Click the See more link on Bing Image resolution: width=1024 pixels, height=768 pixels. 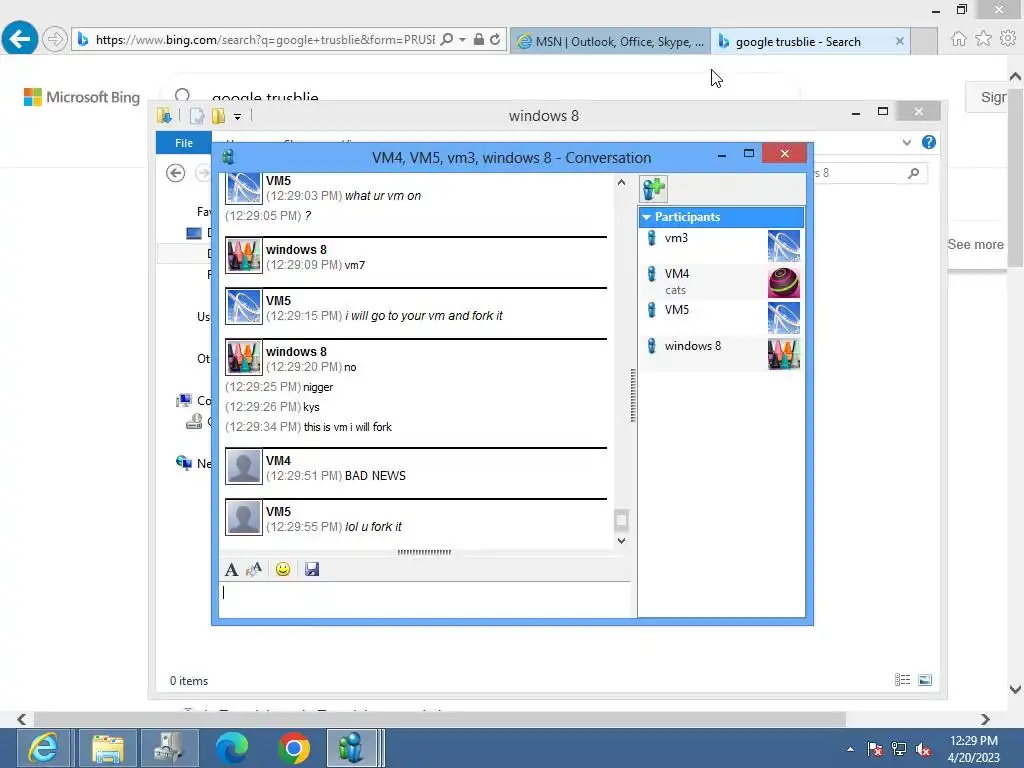(x=975, y=244)
